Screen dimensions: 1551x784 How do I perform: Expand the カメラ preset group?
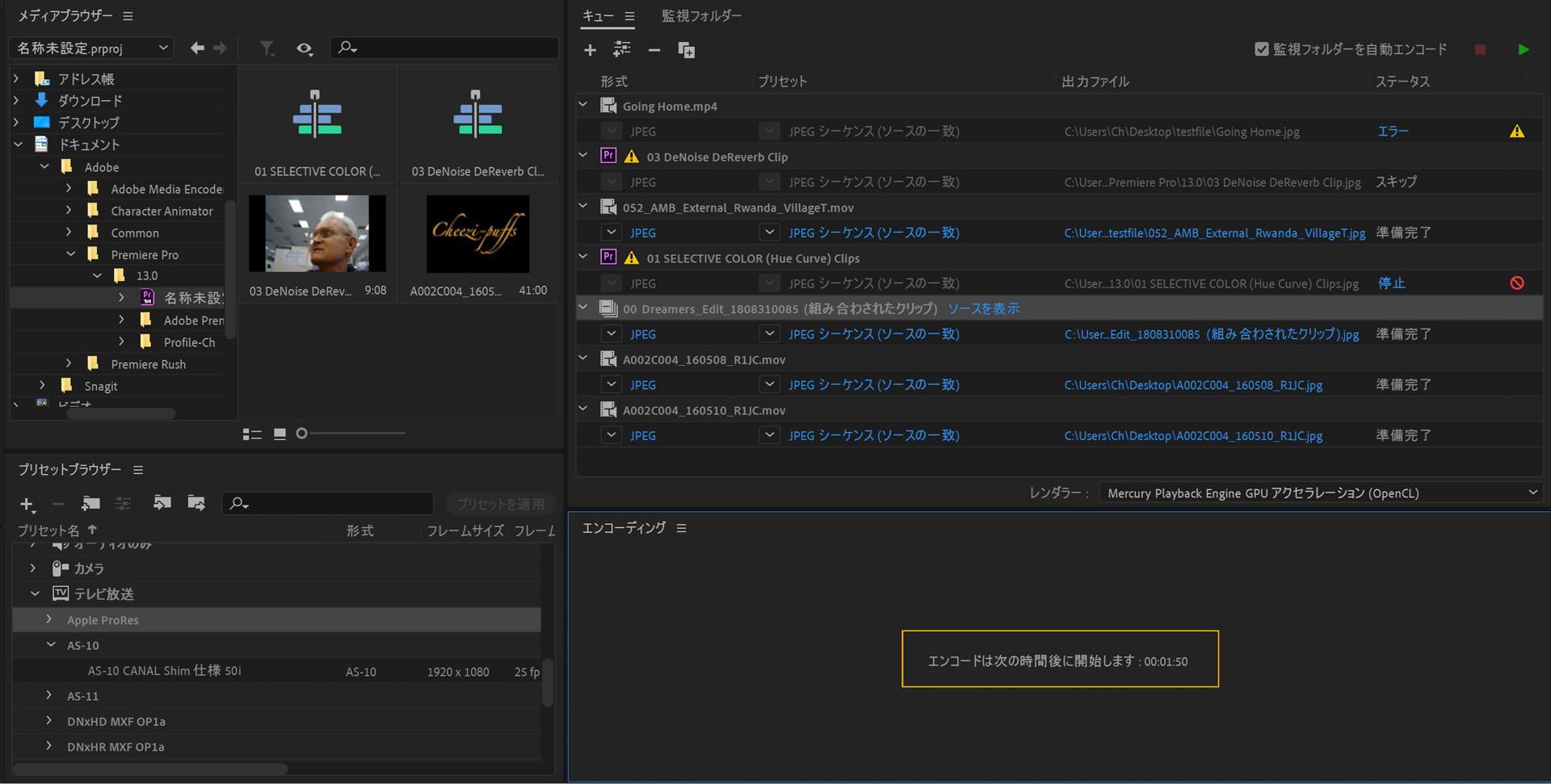pyautogui.click(x=33, y=568)
